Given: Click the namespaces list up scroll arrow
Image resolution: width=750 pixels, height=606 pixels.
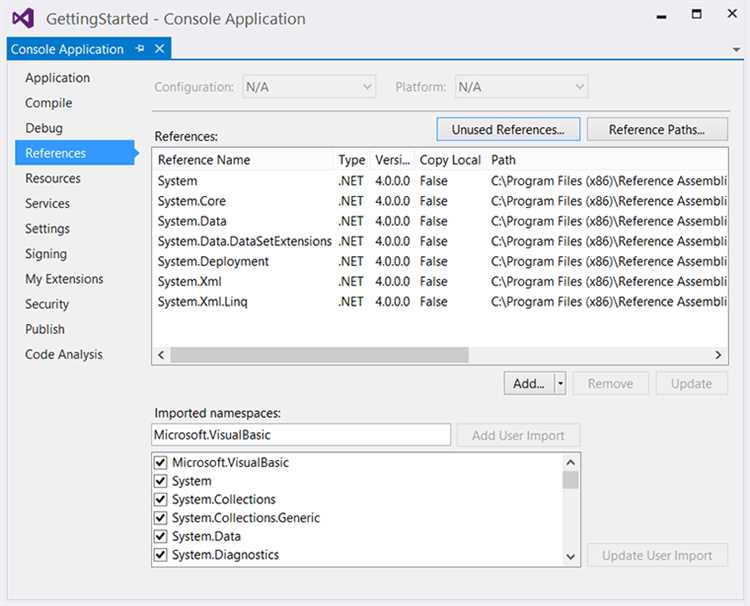Looking at the screenshot, I should click(x=570, y=463).
